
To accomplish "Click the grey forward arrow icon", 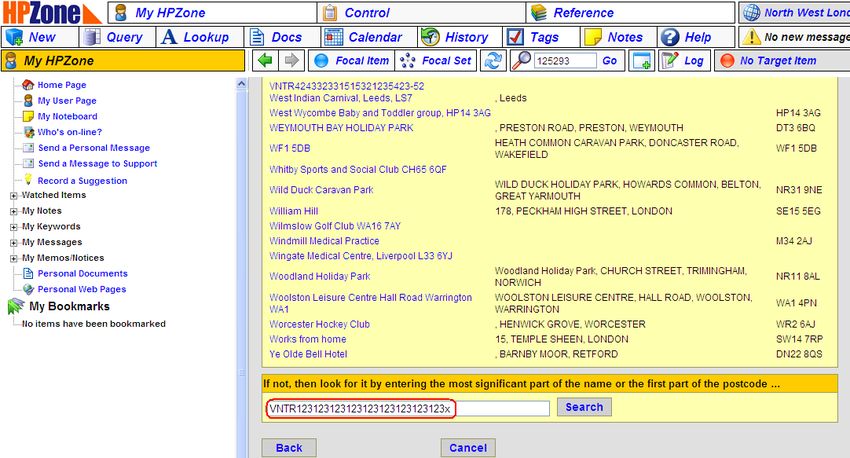I will tap(292, 60).
